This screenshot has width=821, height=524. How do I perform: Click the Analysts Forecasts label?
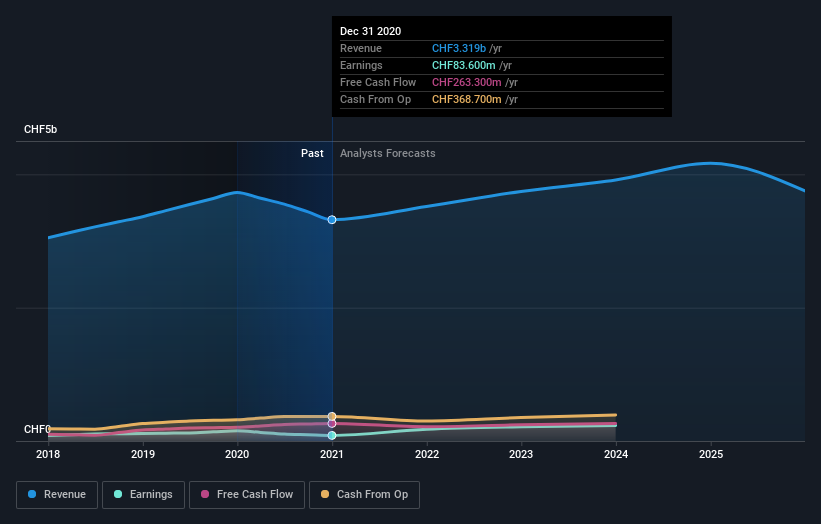pos(387,153)
